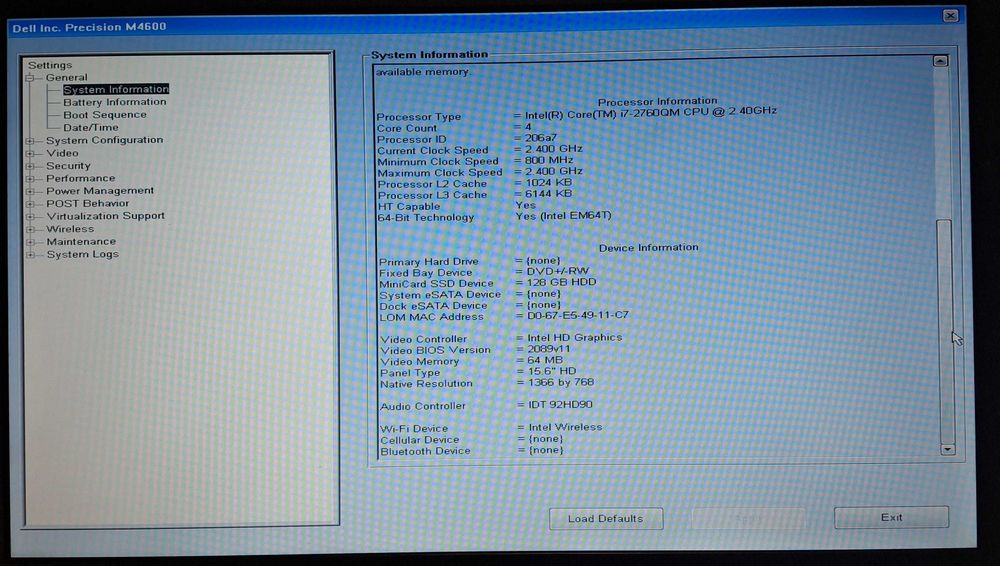Click the Dock eSATA Device row
1000x566 pixels.
tap(471, 306)
